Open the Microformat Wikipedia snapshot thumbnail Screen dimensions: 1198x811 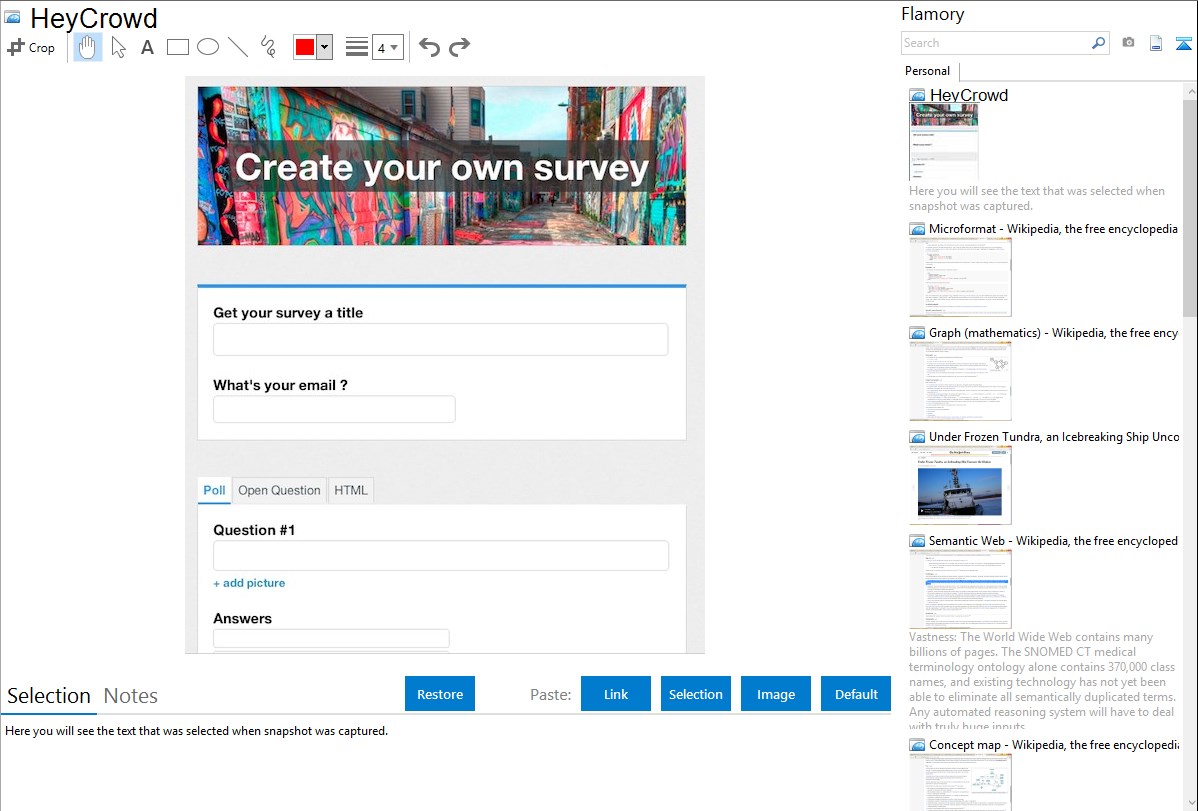(960, 277)
